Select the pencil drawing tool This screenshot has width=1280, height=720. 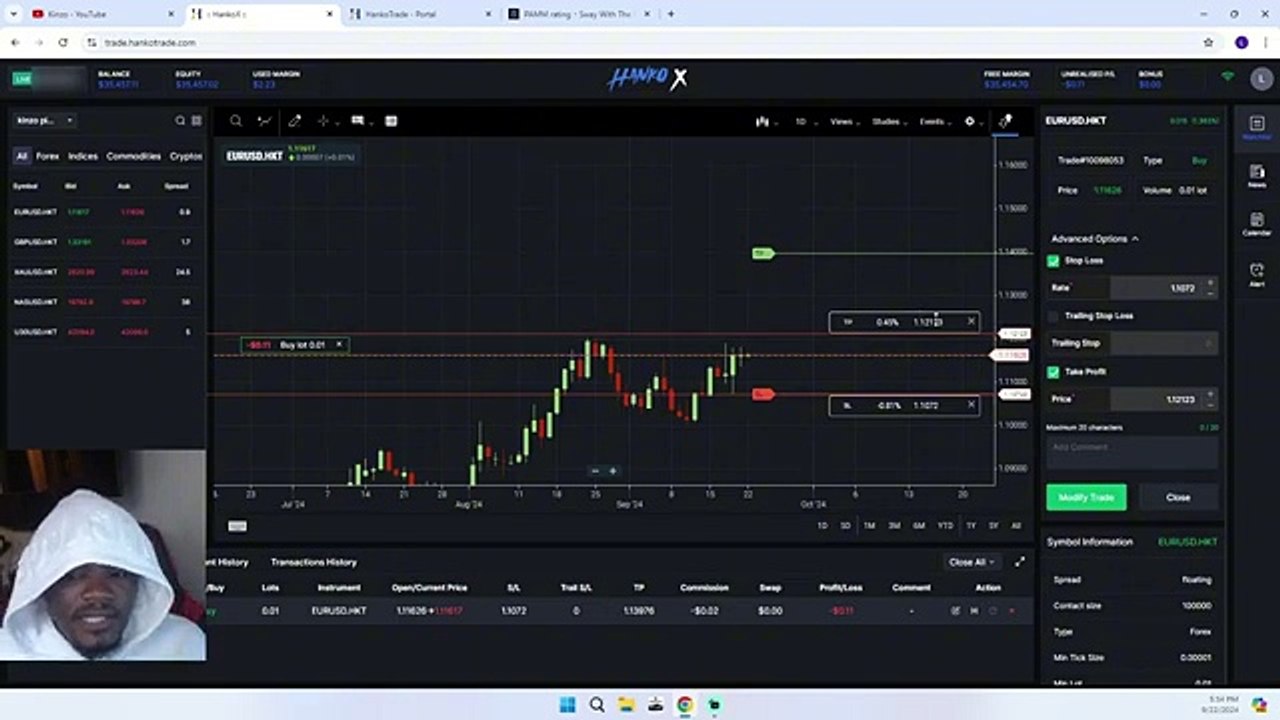(x=294, y=121)
